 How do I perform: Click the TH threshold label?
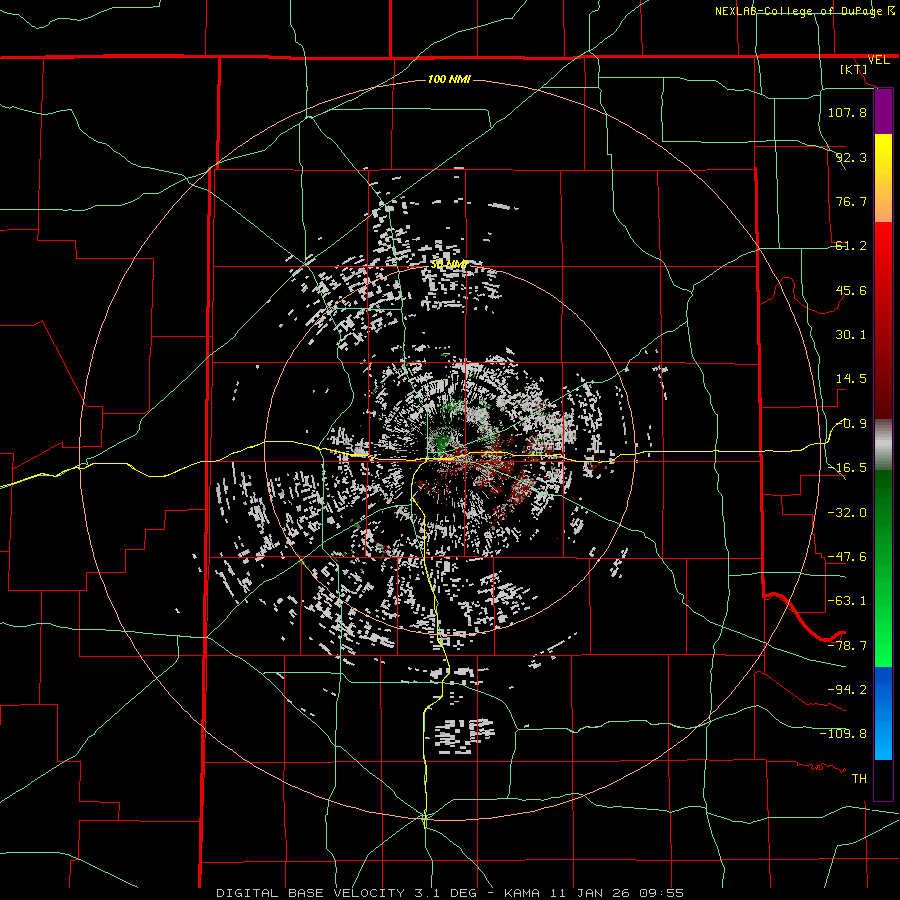coord(859,779)
